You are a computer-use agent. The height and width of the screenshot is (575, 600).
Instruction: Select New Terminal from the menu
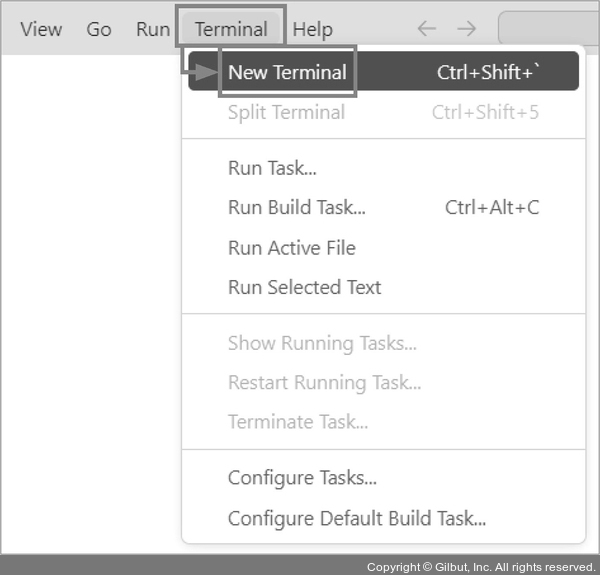[x=287, y=72]
